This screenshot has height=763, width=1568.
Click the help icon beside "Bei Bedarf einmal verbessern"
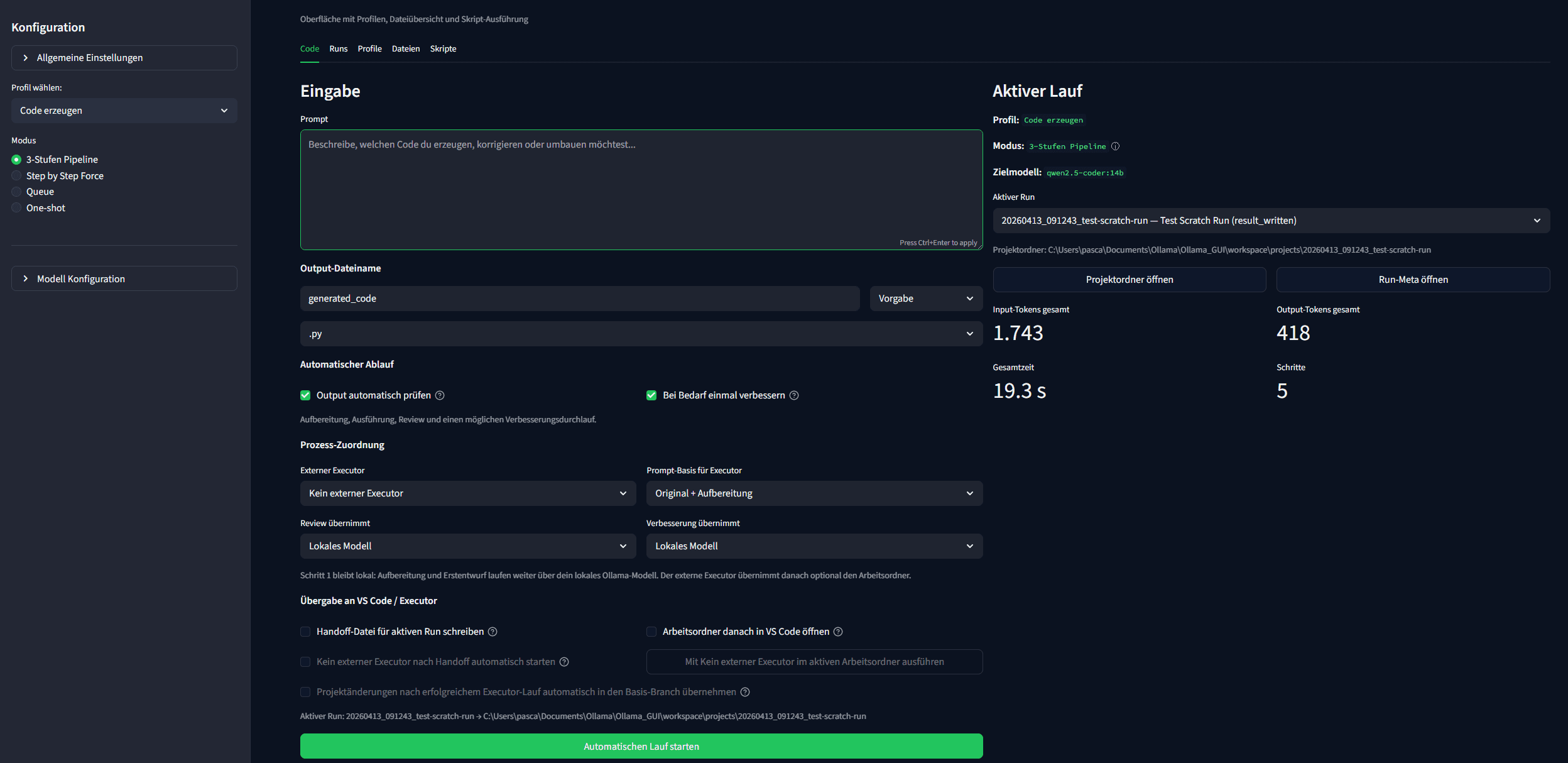pos(794,395)
